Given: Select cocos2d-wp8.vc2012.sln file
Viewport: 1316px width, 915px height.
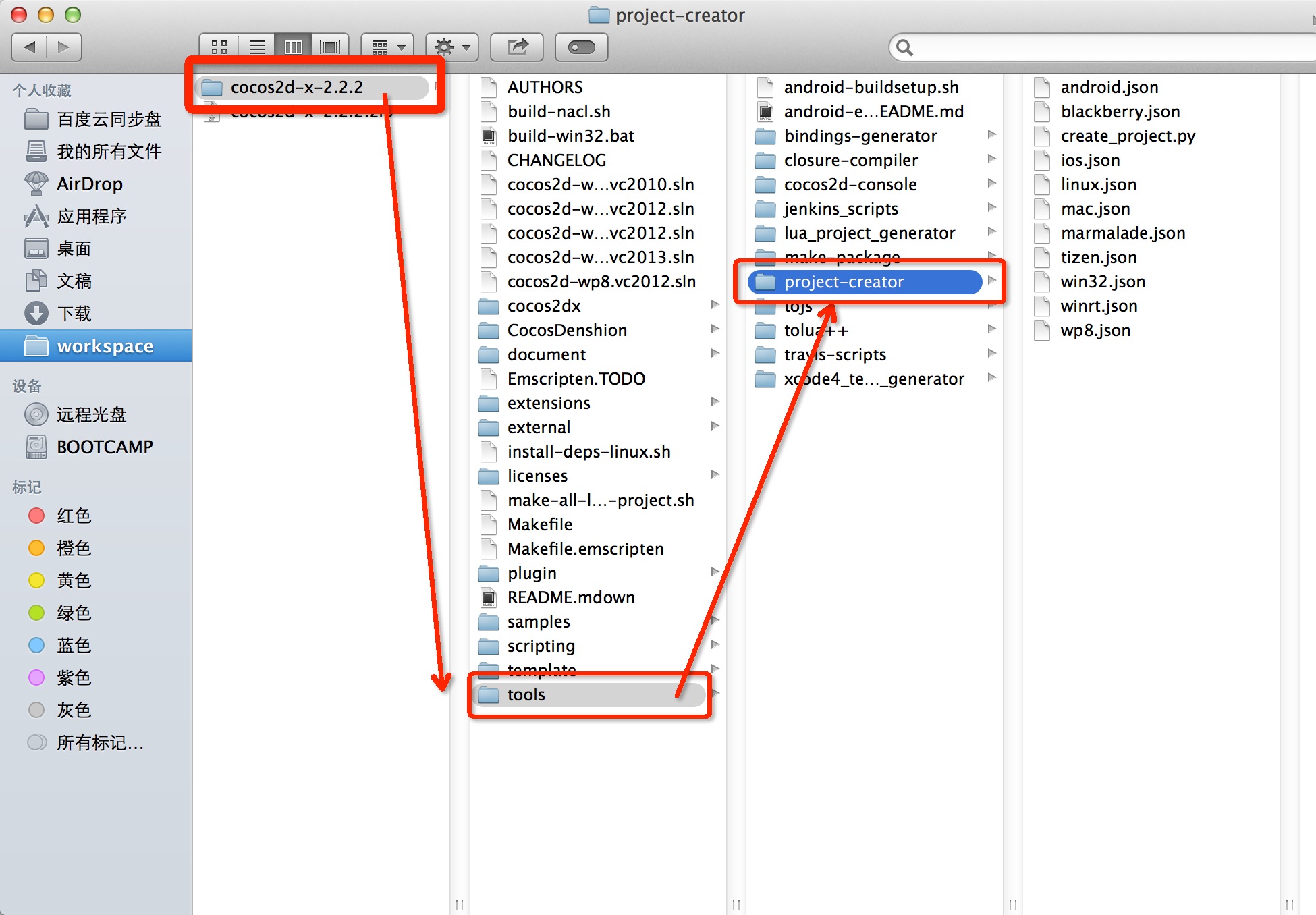Looking at the screenshot, I should pyautogui.click(x=588, y=282).
